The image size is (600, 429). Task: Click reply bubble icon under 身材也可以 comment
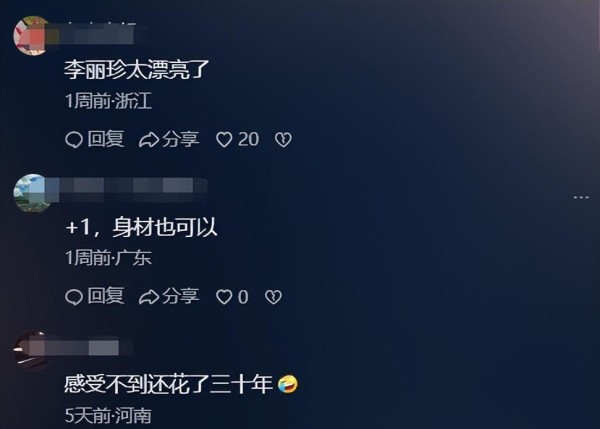click(x=74, y=297)
